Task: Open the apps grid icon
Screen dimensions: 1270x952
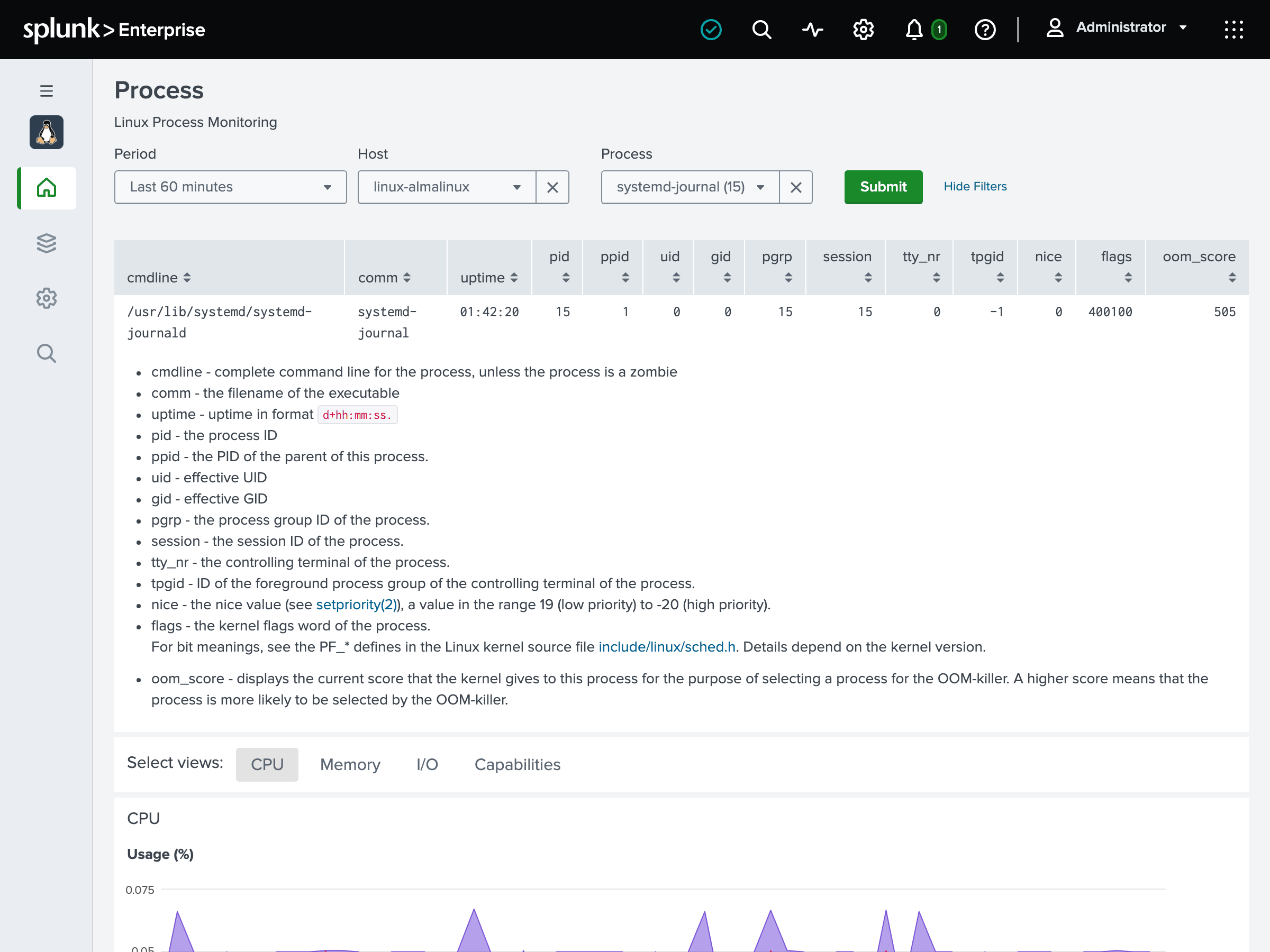Action: [1233, 29]
